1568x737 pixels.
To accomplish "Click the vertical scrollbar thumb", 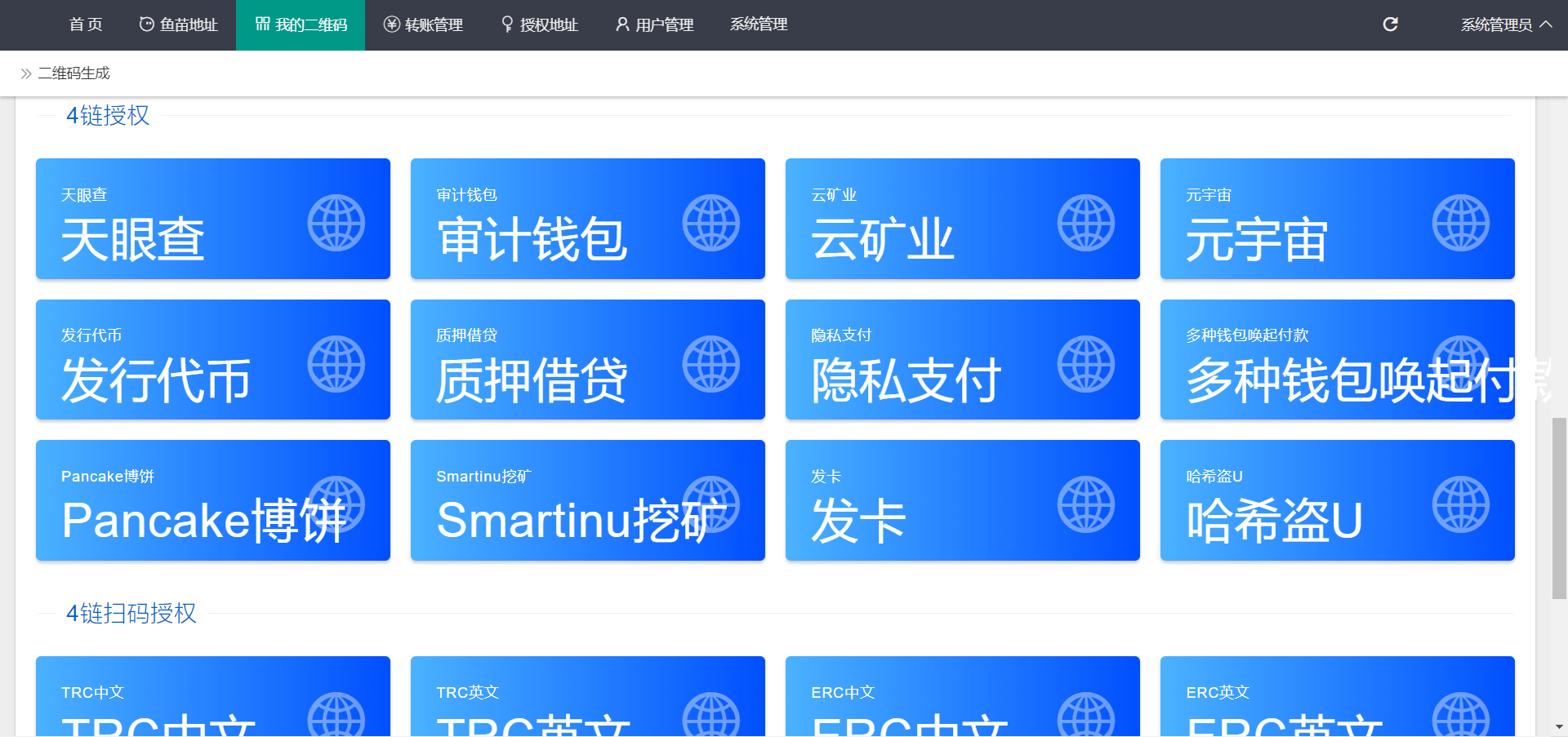I will click(1559, 508).
